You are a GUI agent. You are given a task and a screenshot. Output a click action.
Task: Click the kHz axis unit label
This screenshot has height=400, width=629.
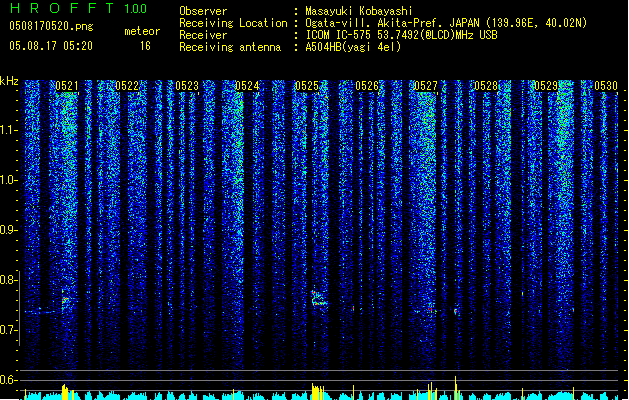(x=9, y=81)
